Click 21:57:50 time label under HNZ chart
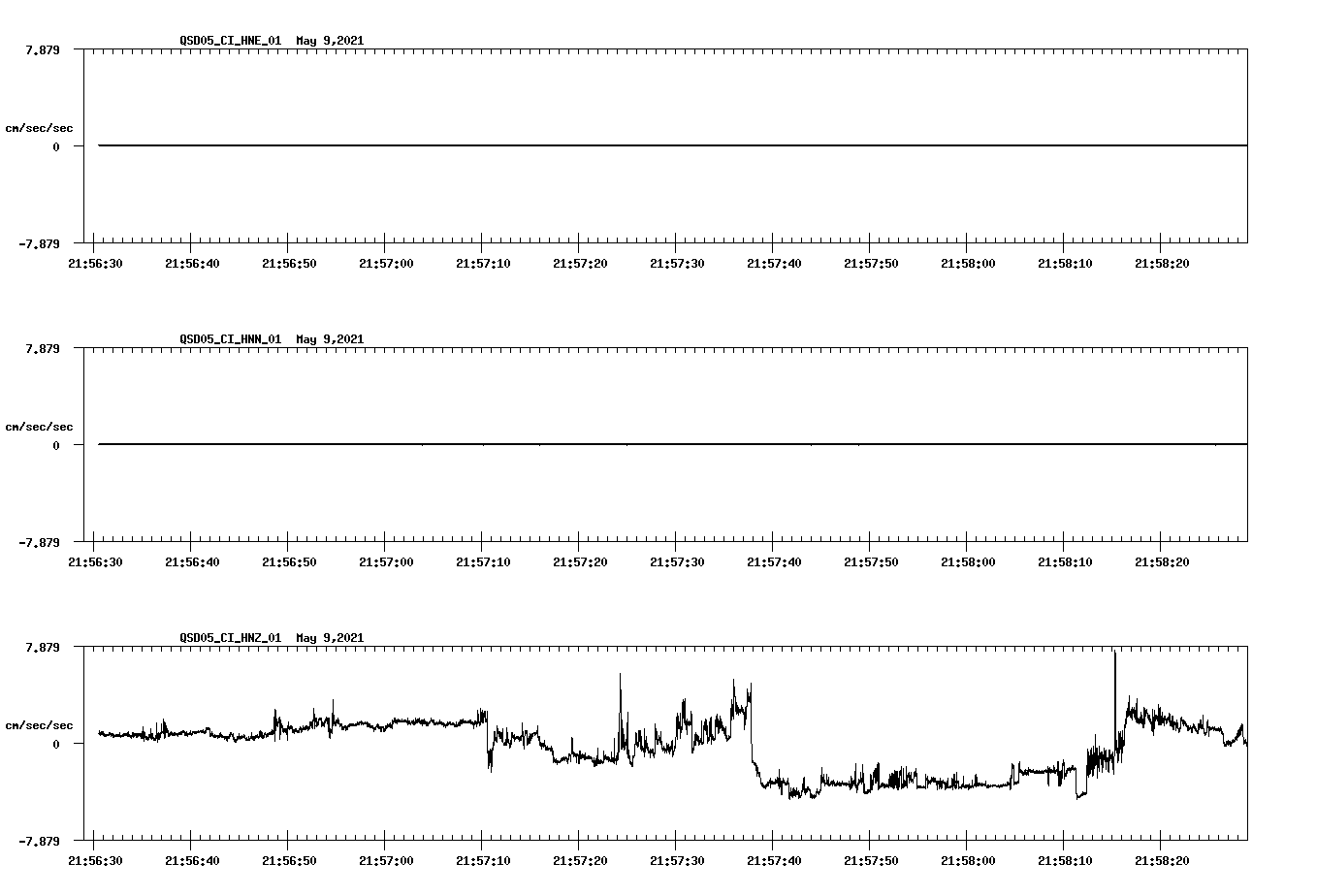Image resolution: width=1317 pixels, height=896 pixels. [x=871, y=861]
